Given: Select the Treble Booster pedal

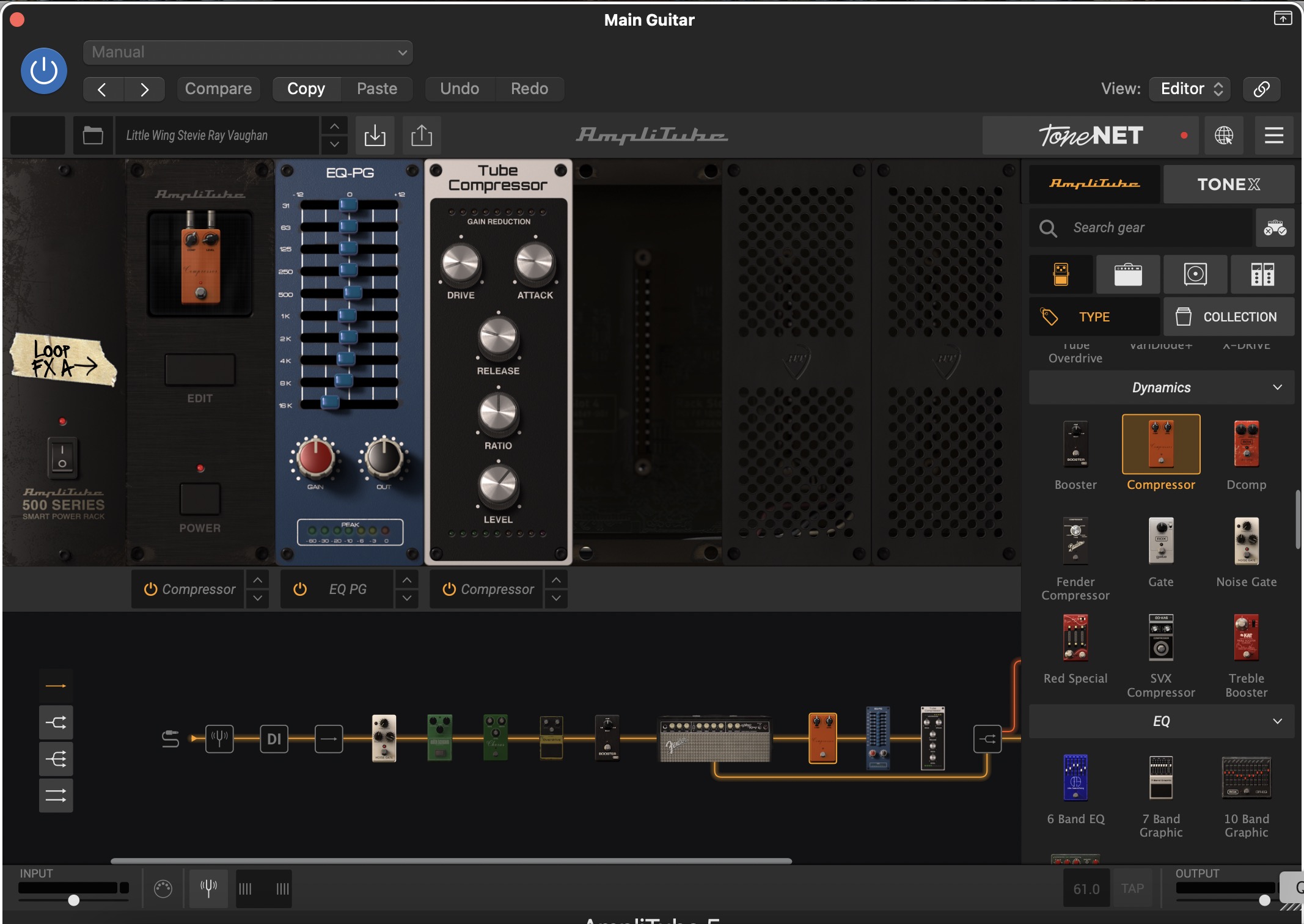Looking at the screenshot, I should point(1247,638).
